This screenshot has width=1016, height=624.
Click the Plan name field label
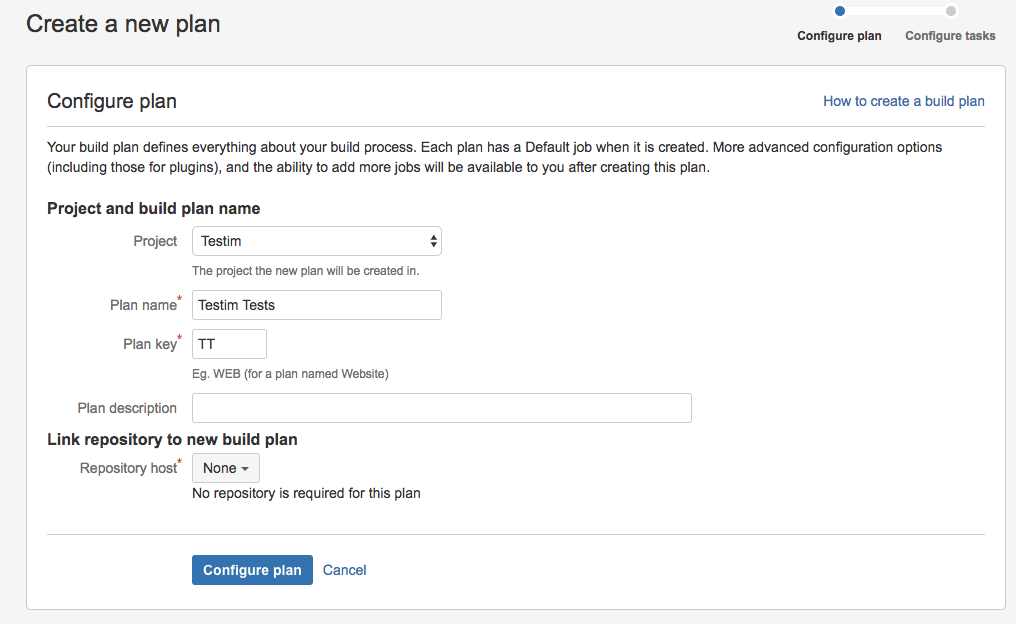[143, 305]
